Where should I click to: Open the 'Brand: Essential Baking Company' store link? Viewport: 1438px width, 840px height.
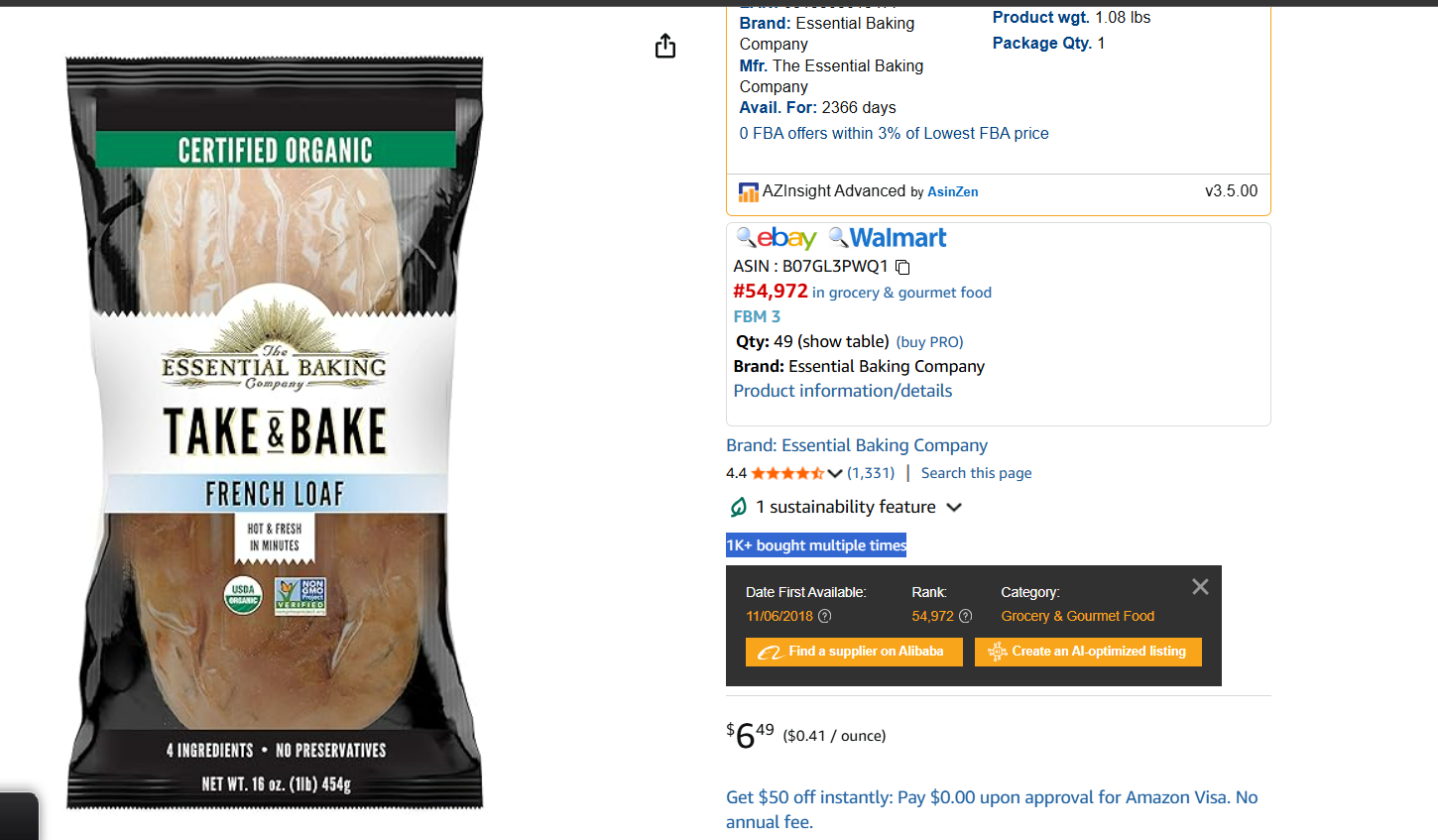pyautogui.click(x=856, y=445)
